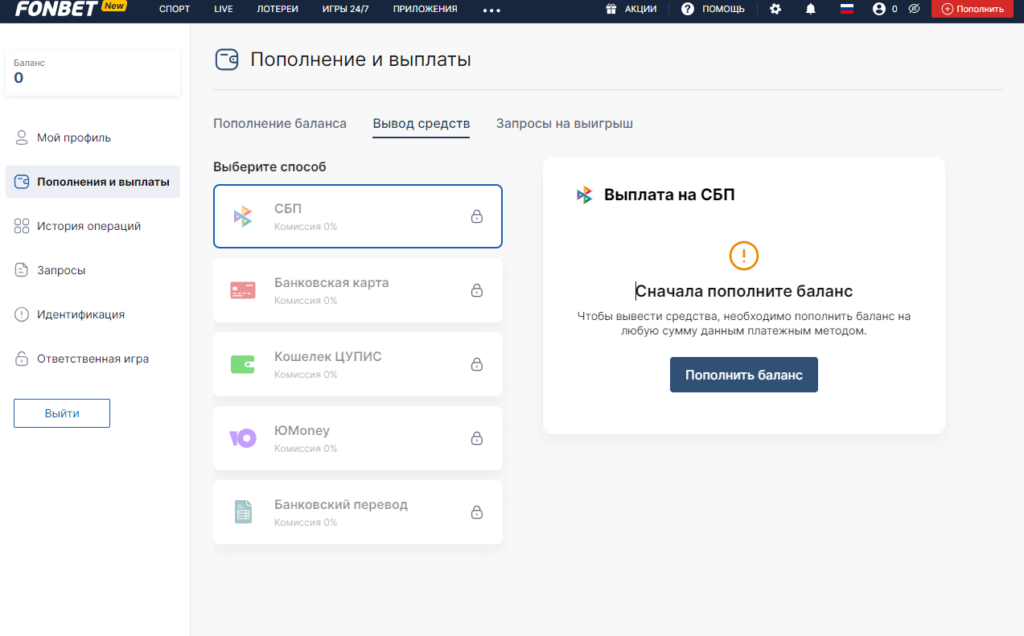Image resolution: width=1024 pixels, height=636 pixels.
Task: Click the document icon beside Запросы
Action: pyautogui.click(x=22, y=270)
